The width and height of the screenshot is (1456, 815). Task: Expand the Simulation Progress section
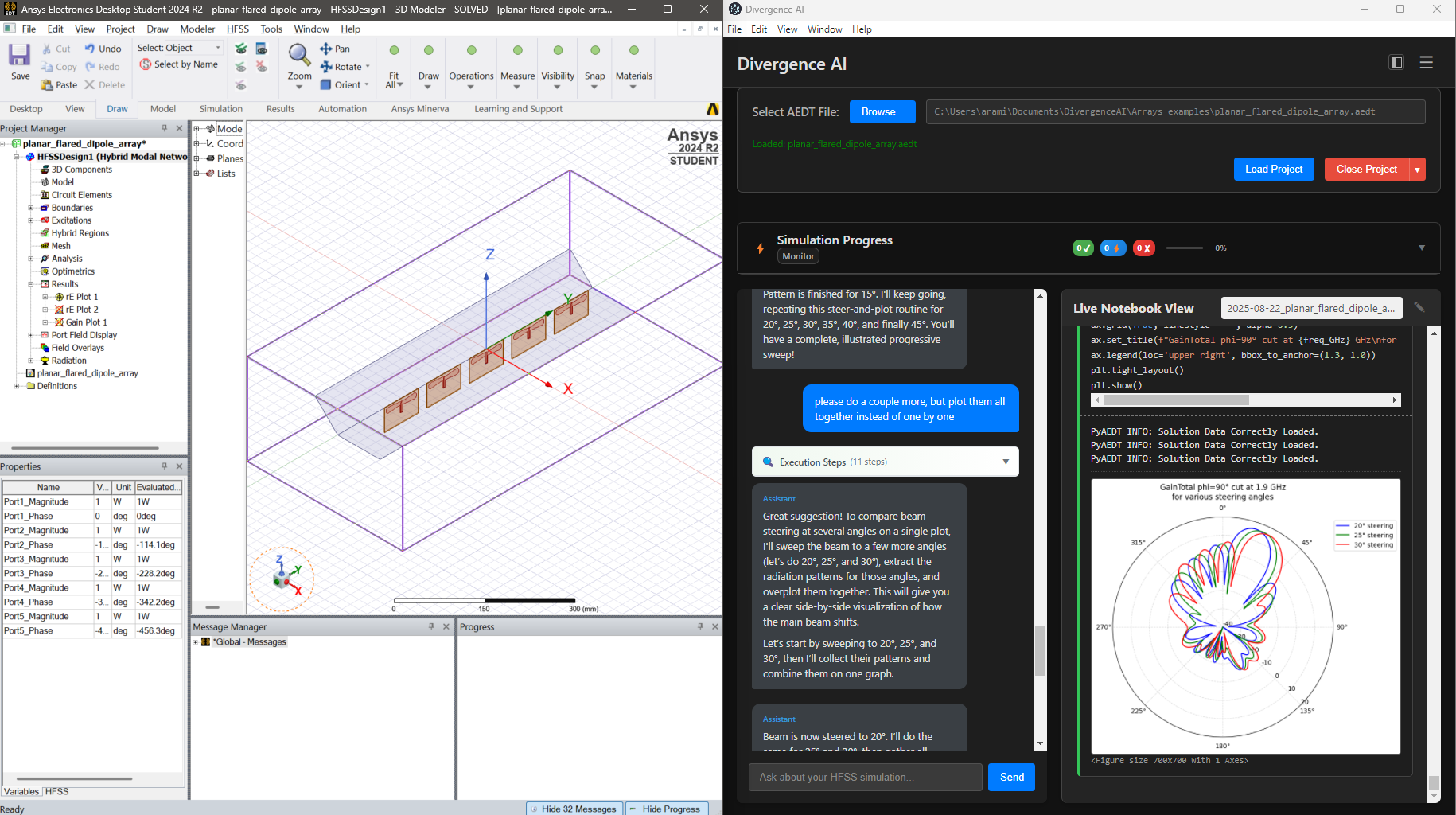click(1421, 248)
